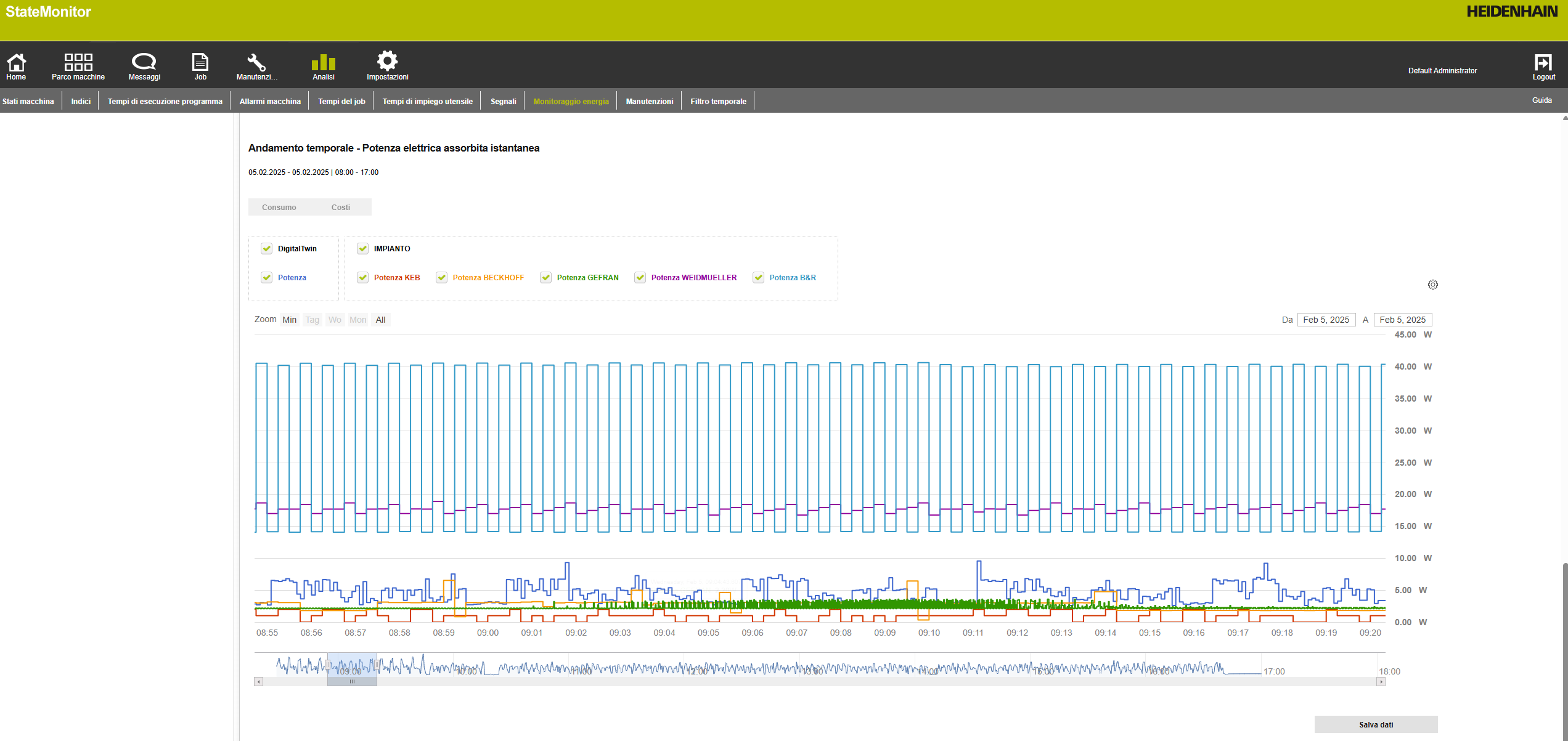Open the Filtro temporale tab

coord(717,102)
